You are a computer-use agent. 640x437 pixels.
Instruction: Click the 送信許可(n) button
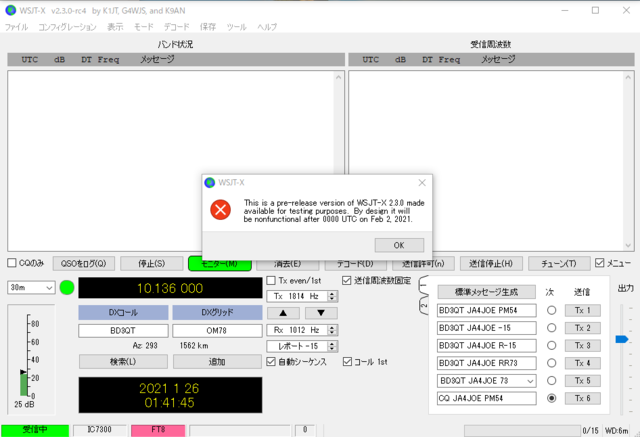423,264
